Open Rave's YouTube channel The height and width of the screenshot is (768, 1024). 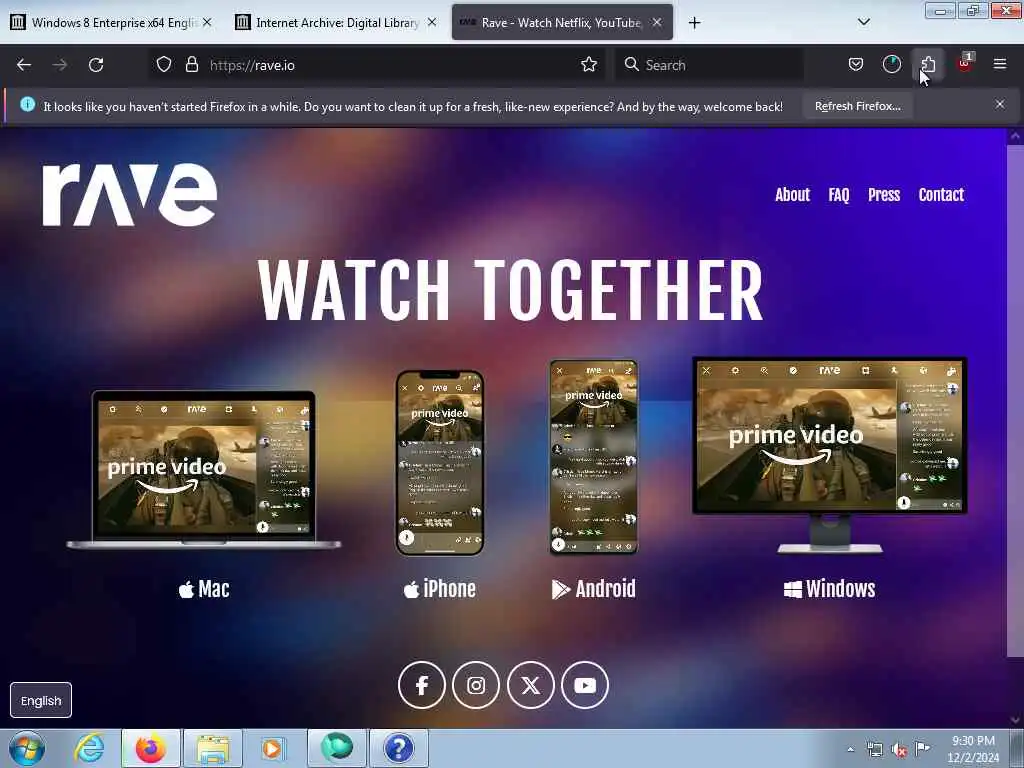point(585,685)
